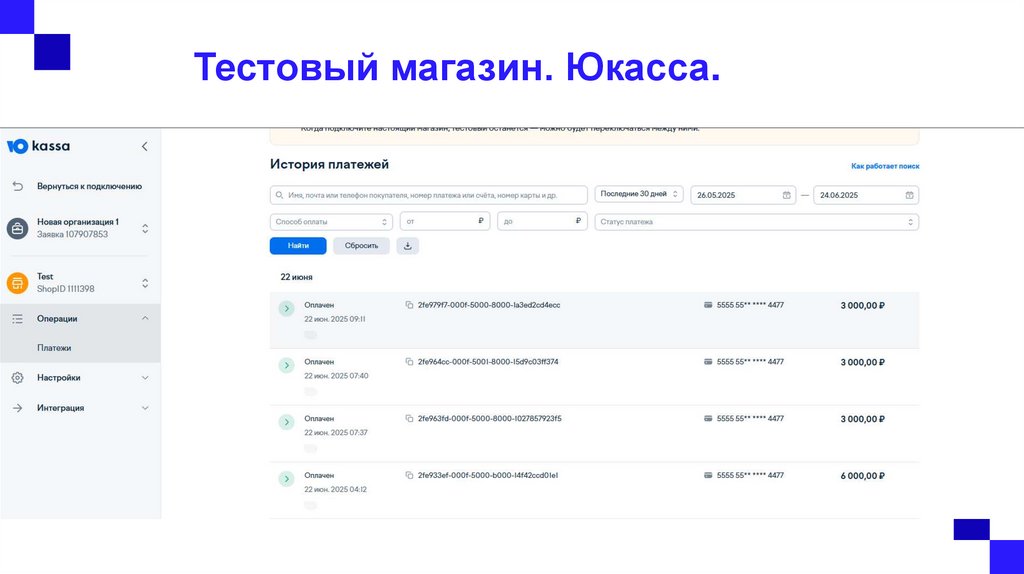1024x574 pixels.
Task: Open Статус платежа dropdown
Action: (x=756, y=222)
